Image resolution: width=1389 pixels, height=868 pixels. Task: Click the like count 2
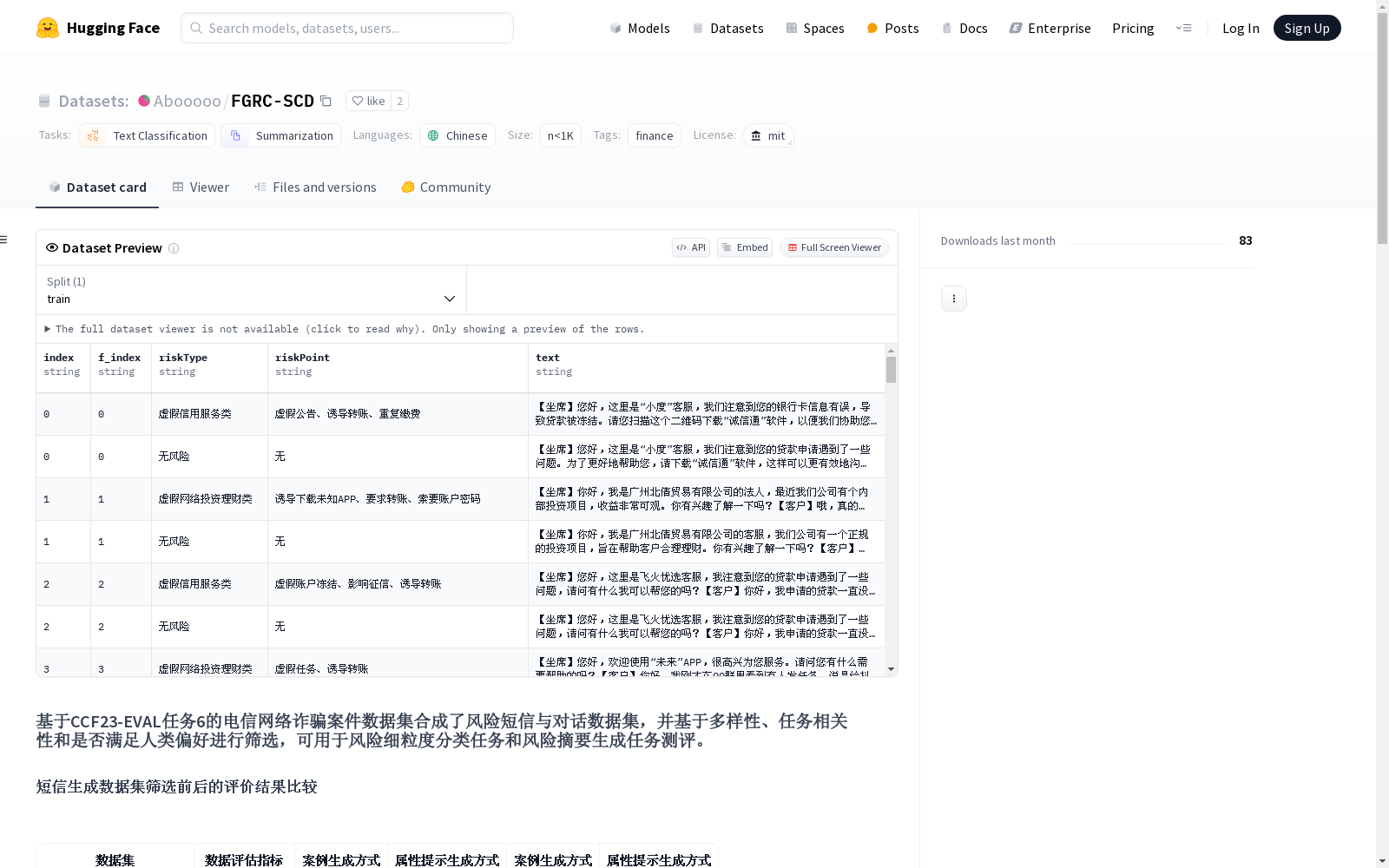[399, 101]
